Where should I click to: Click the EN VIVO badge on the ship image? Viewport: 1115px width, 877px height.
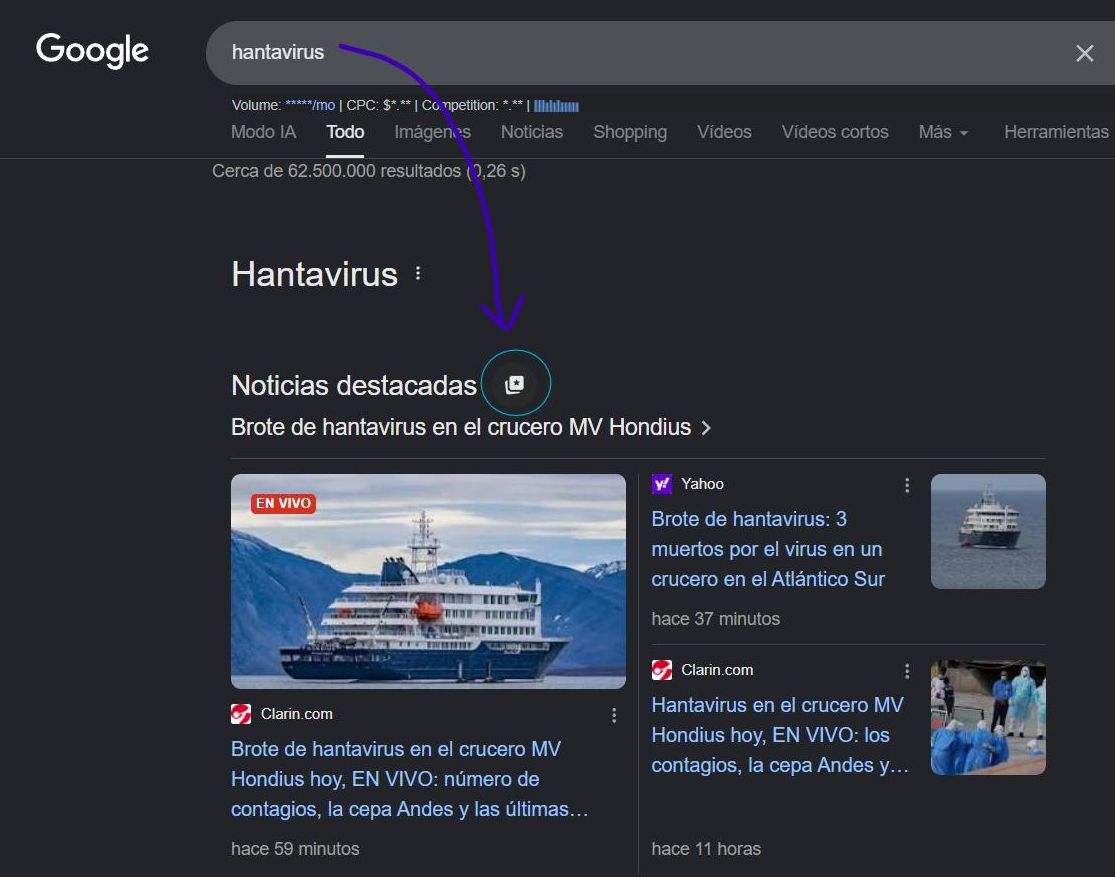[283, 504]
